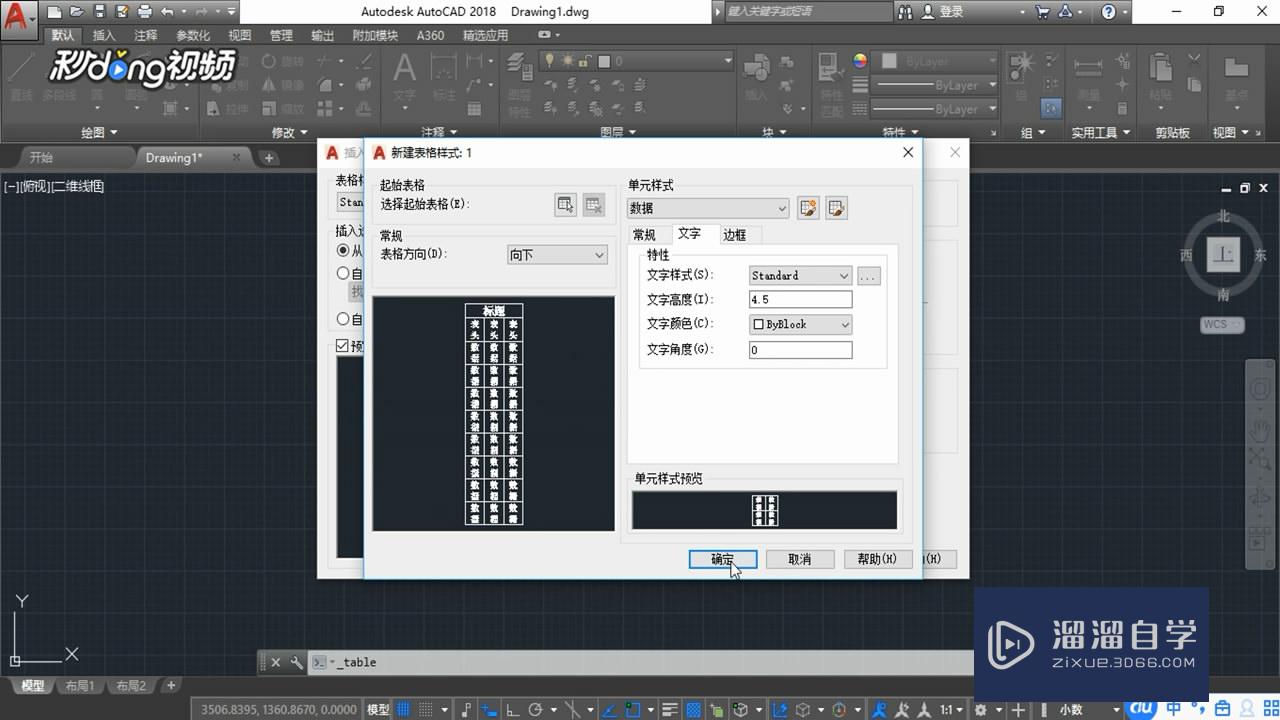Click the New file icon in quick access toolbar

[54, 12]
